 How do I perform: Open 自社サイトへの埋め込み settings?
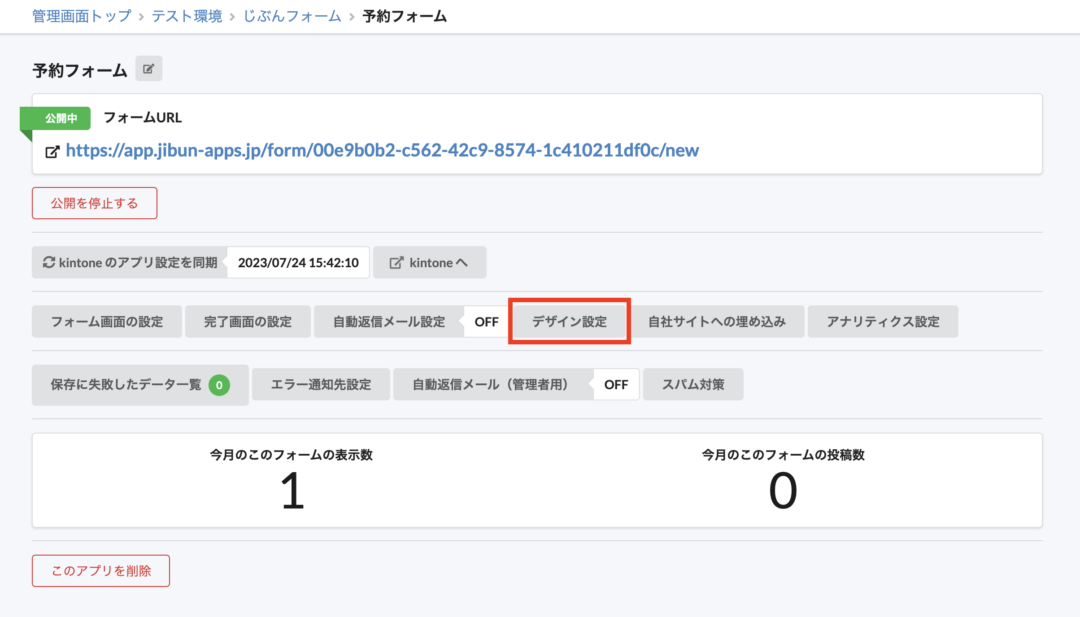[717, 321]
